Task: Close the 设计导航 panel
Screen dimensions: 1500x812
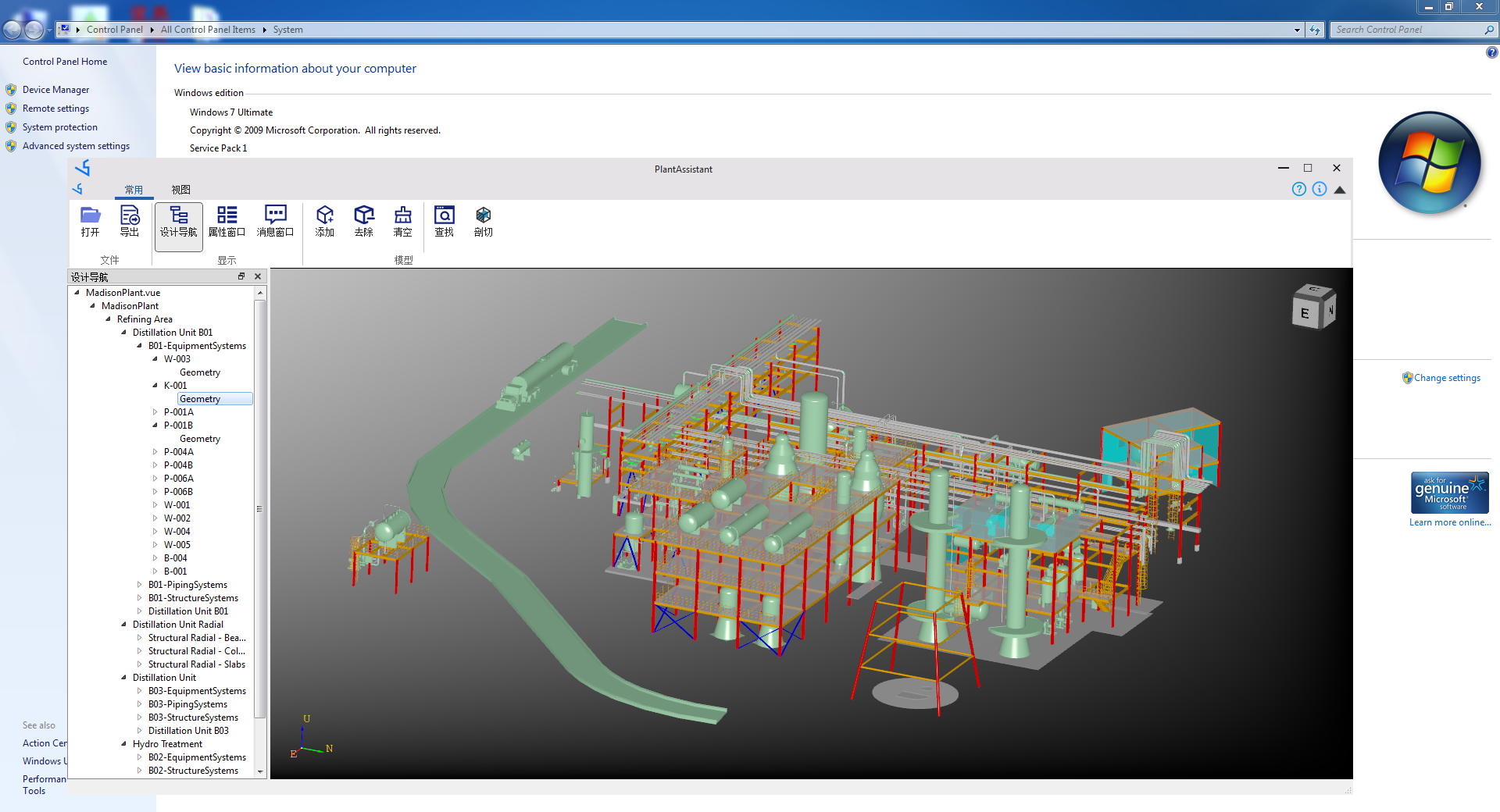Action: tap(258, 276)
